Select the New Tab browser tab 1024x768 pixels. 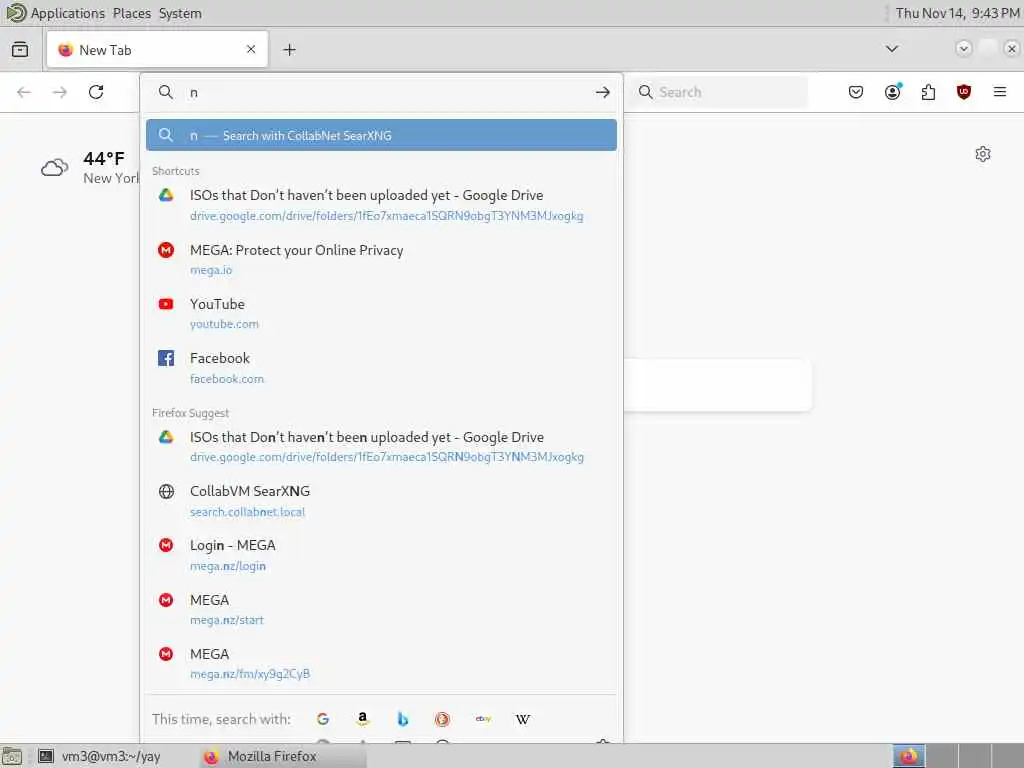click(157, 49)
